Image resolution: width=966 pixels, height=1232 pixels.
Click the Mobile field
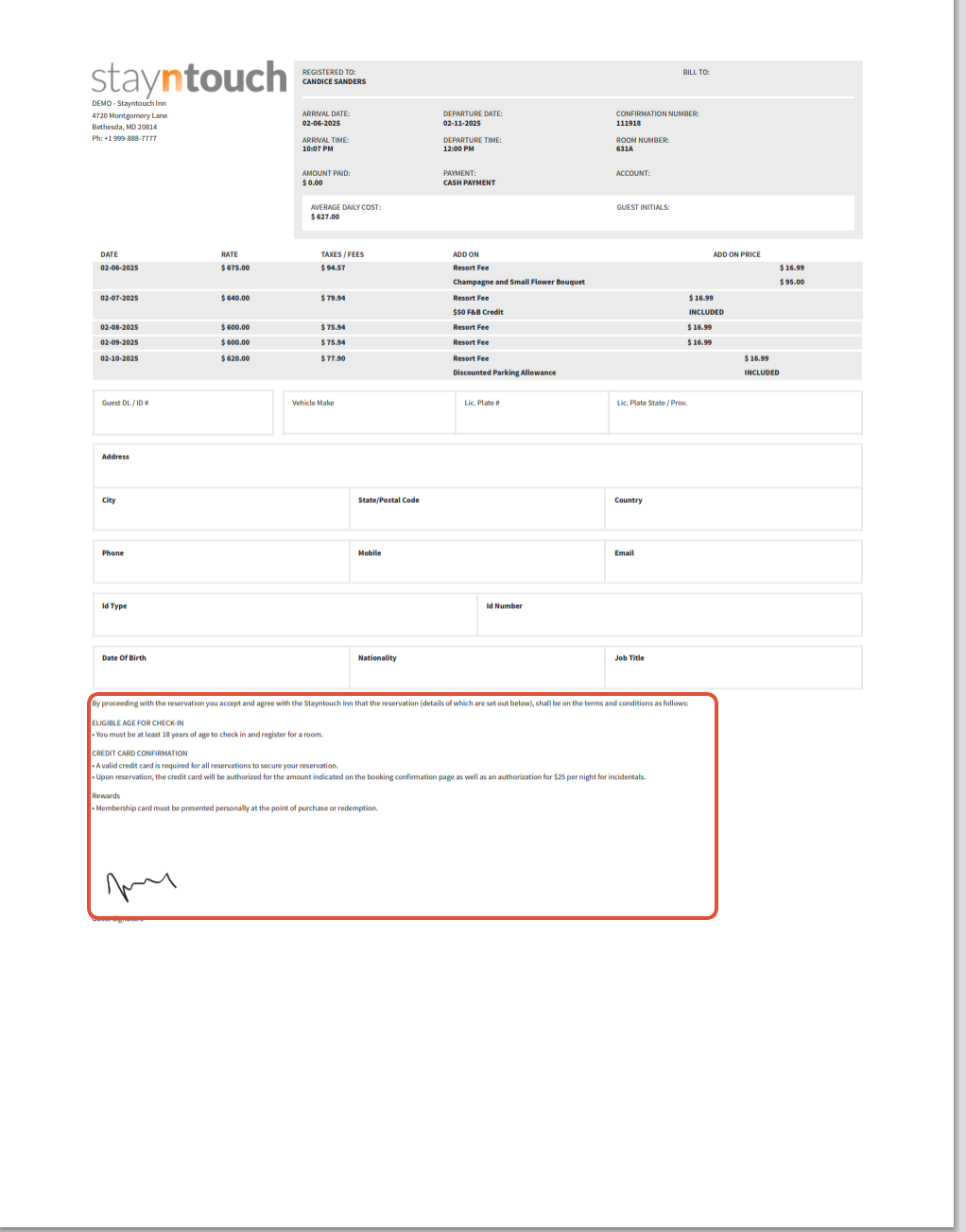pyautogui.click(x=477, y=562)
